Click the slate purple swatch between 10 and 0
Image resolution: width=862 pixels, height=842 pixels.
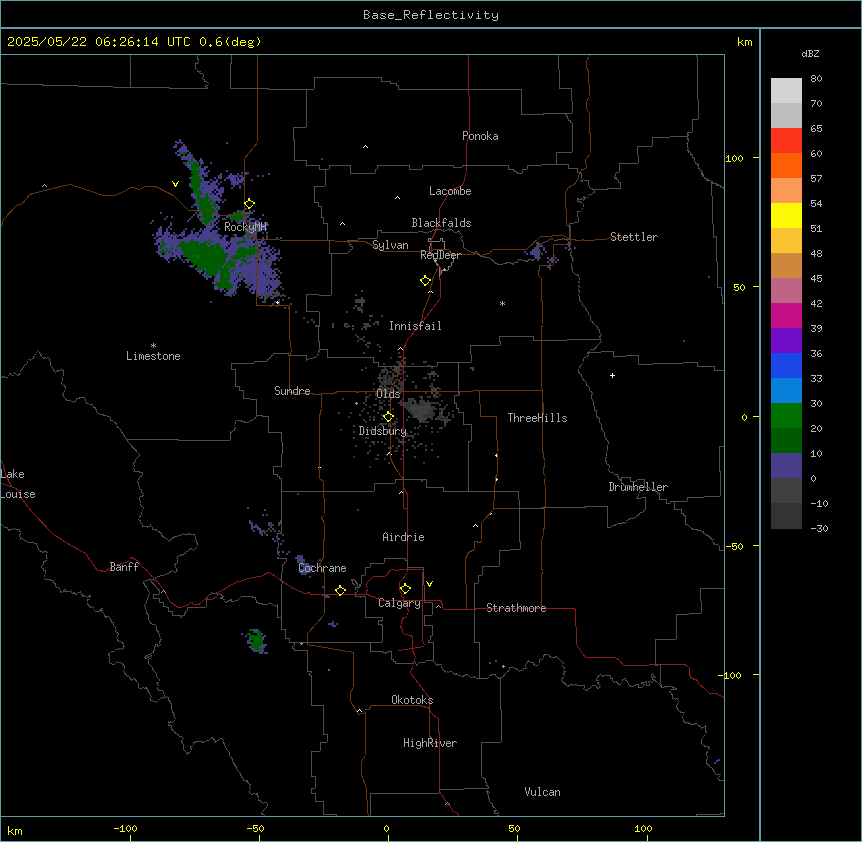786,466
